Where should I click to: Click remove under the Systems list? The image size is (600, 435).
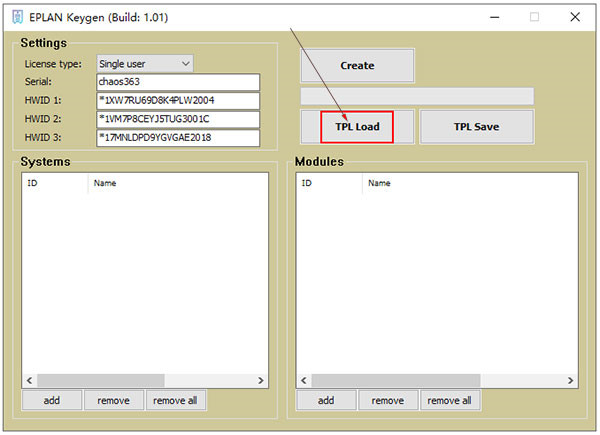point(114,401)
